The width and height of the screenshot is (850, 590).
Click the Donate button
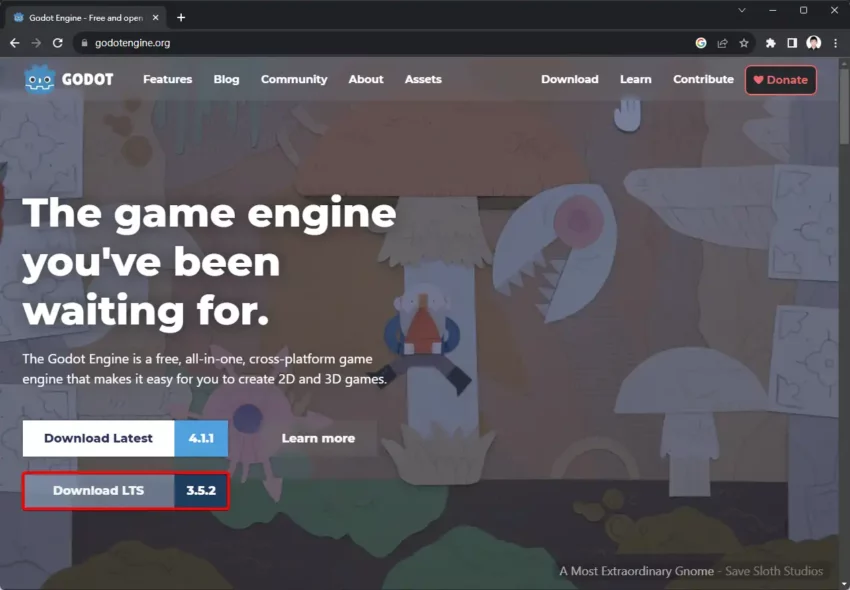pos(781,80)
